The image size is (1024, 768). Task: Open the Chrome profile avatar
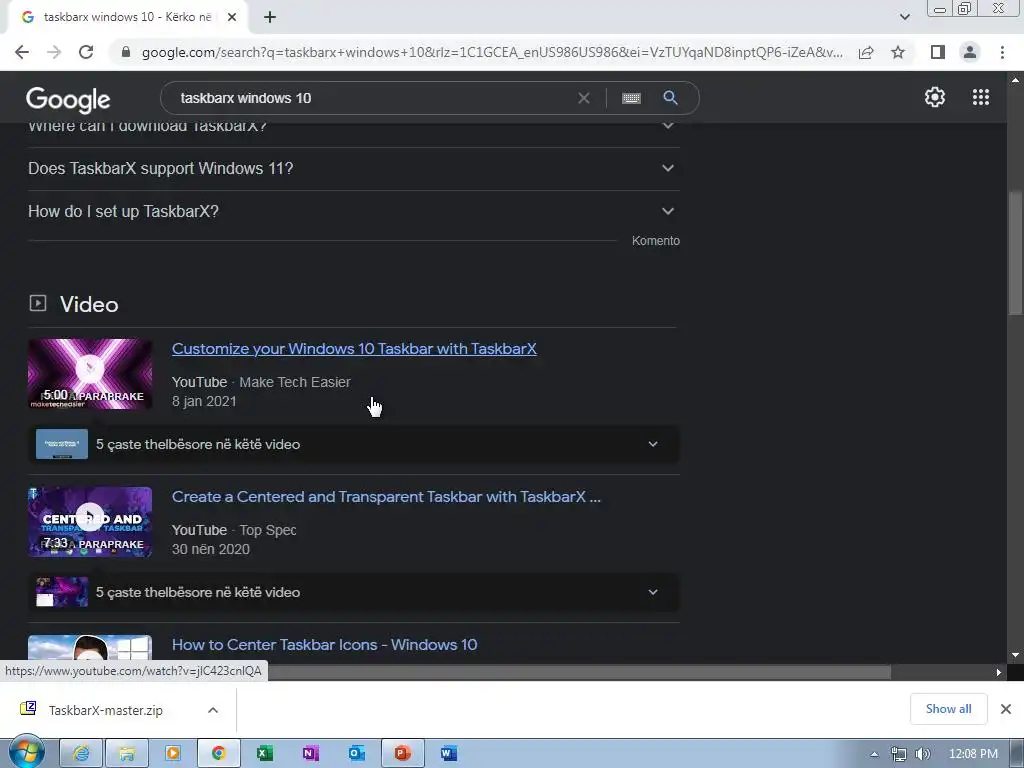pyautogui.click(x=970, y=52)
